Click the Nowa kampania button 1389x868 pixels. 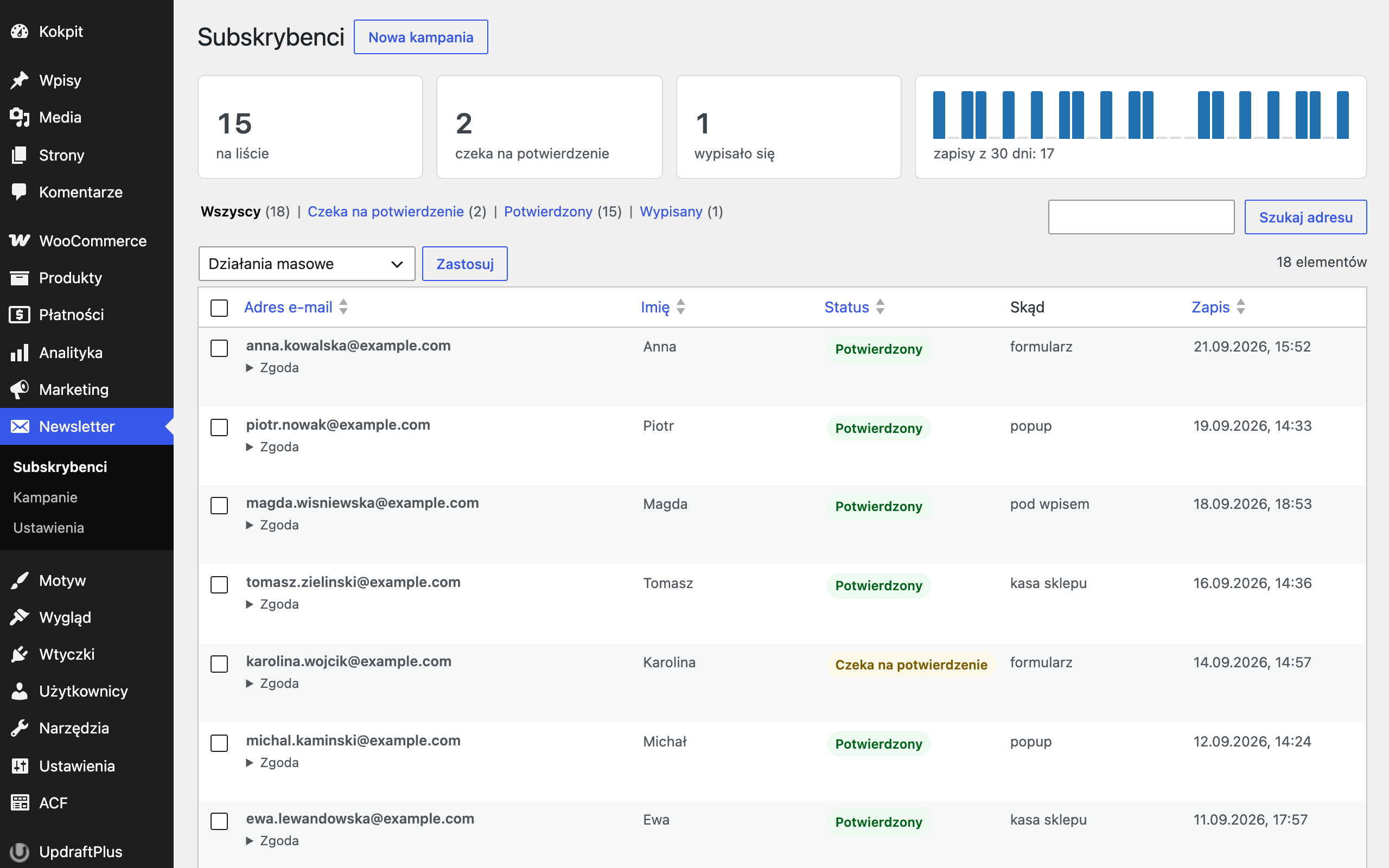[x=420, y=37]
